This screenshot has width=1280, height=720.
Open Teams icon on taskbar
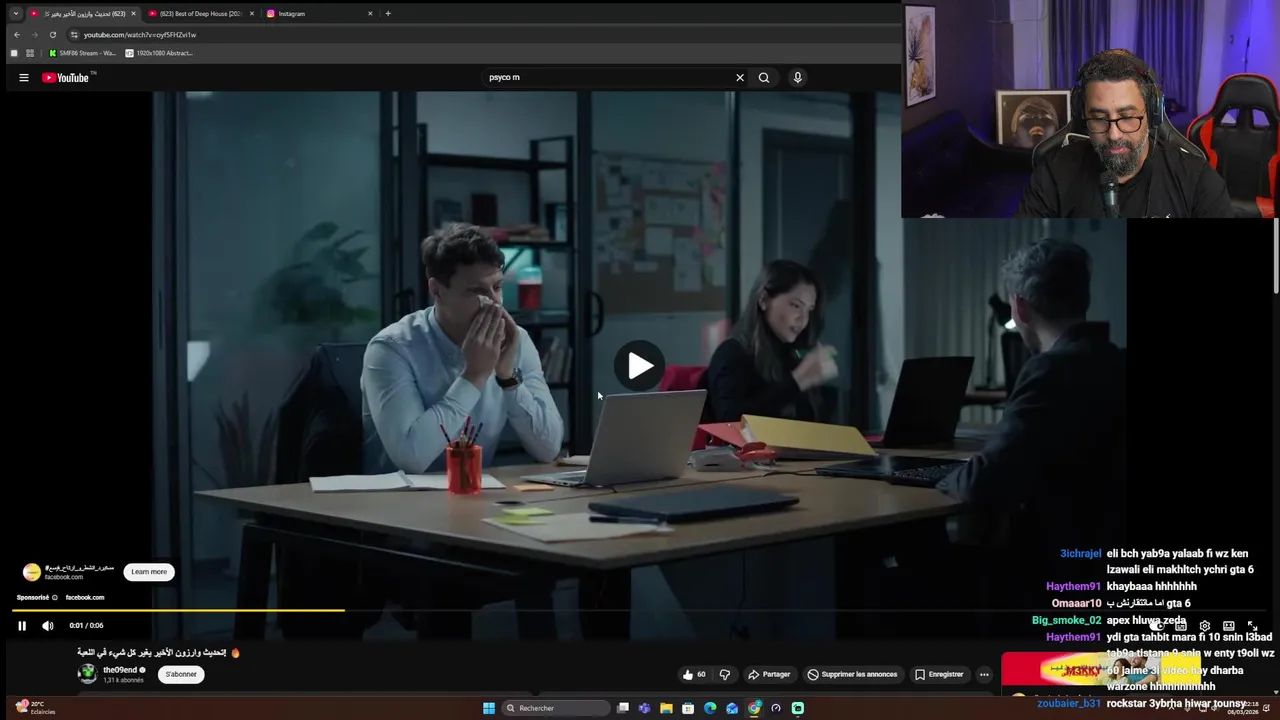pyautogui.click(x=644, y=708)
